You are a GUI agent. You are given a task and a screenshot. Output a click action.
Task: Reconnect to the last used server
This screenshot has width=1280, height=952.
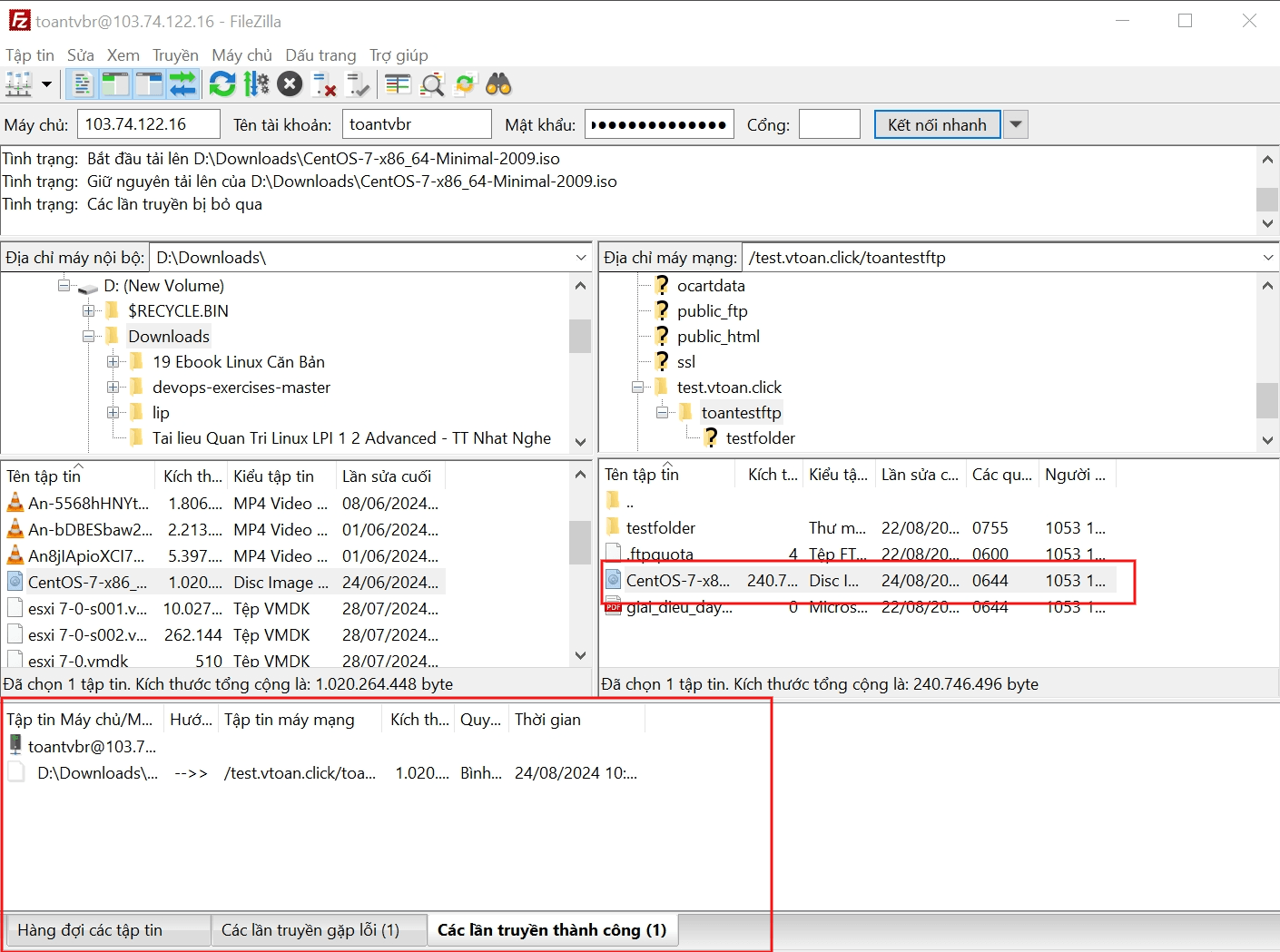[x=357, y=83]
